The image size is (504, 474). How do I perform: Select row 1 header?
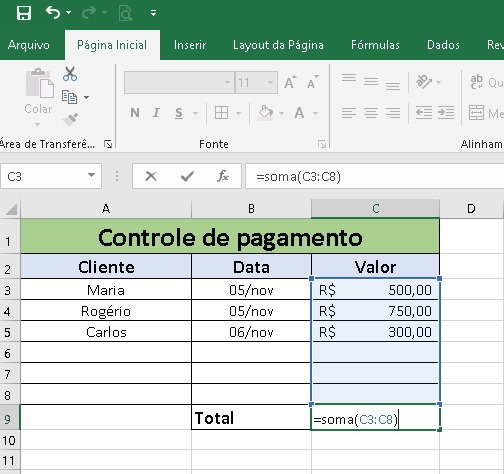(10, 236)
